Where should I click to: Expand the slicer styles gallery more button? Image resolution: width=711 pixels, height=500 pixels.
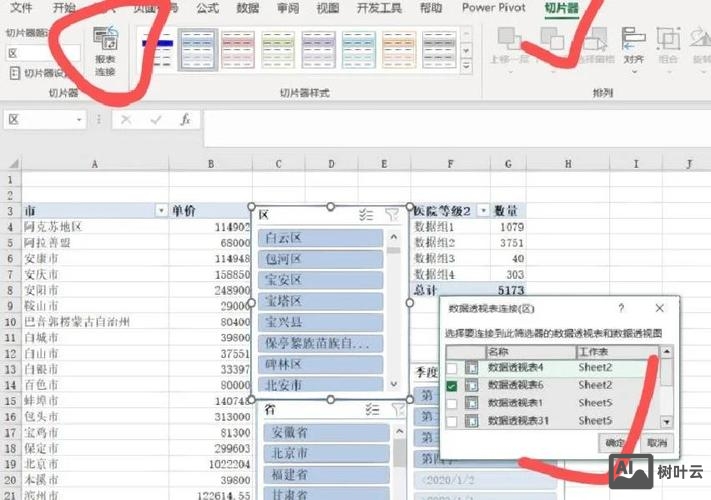tap(466, 67)
